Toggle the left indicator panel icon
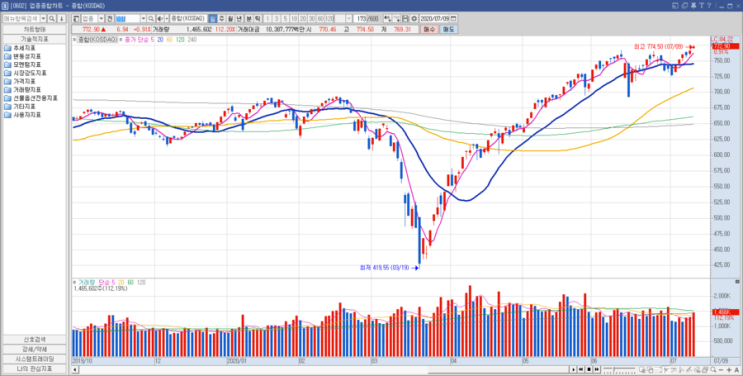The image size is (743, 376). [x=76, y=18]
